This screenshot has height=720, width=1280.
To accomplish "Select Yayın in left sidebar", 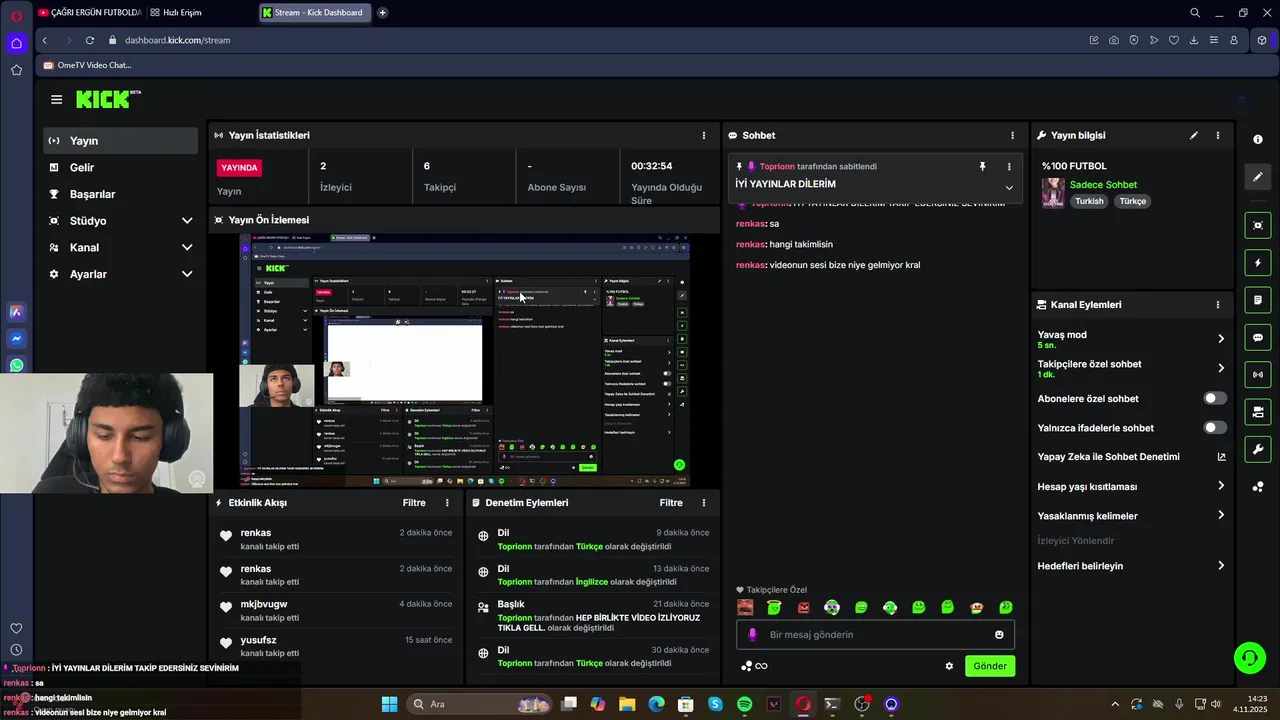I will click(120, 141).
